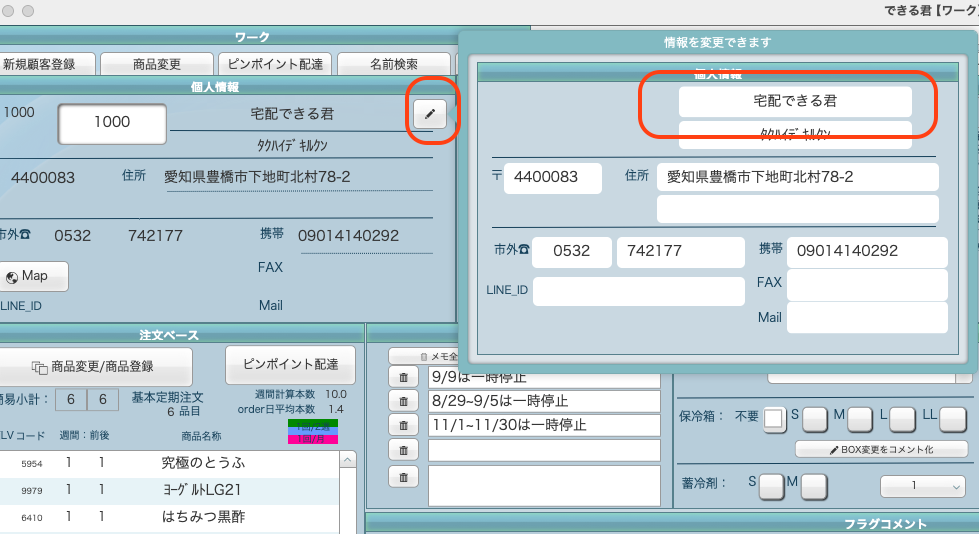This screenshot has width=979, height=534.
Task: Click trash icon of the last memo row
Action: 402,477
